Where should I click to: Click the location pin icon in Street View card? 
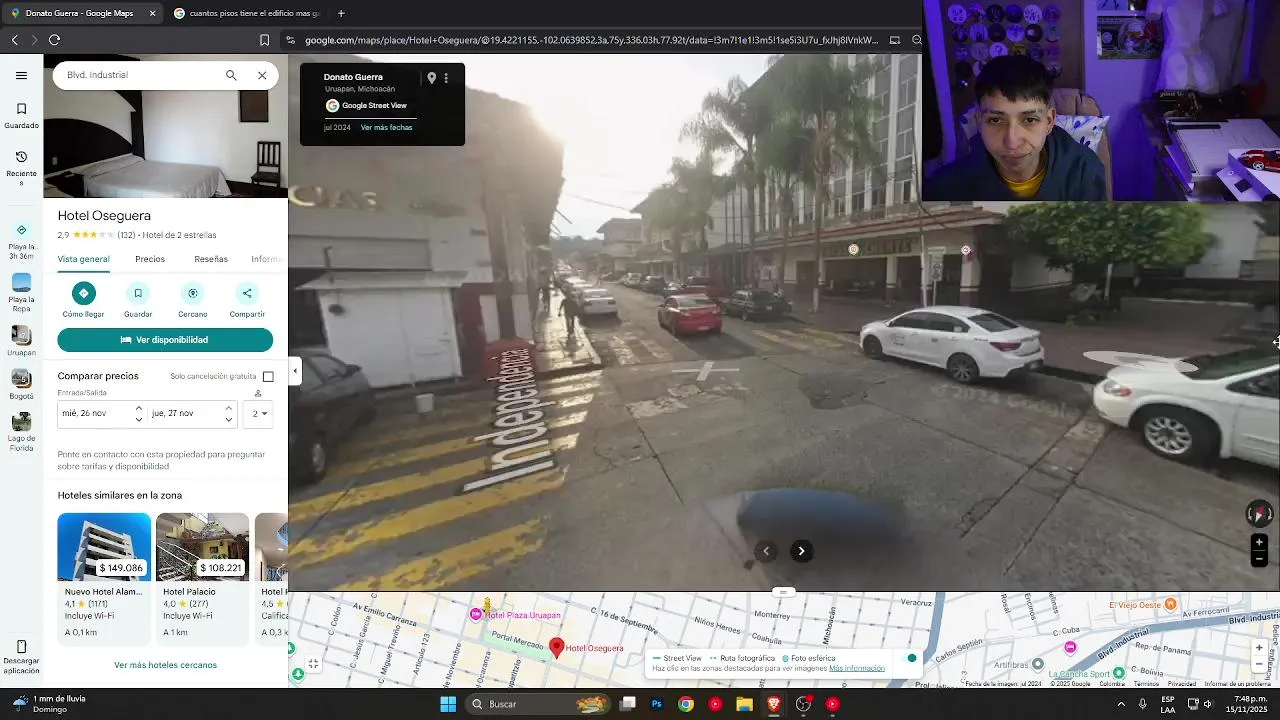[x=431, y=78]
